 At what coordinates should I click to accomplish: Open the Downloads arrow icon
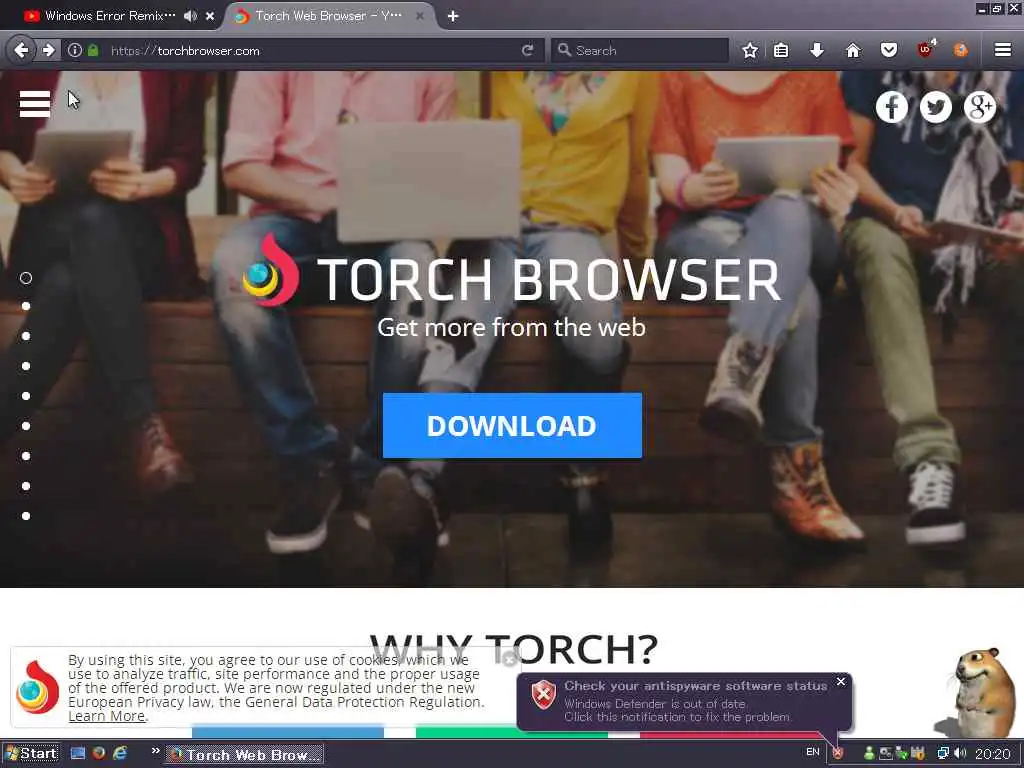817,50
